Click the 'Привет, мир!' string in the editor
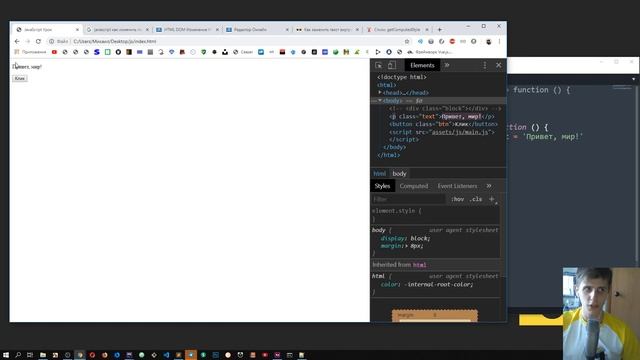This screenshot has height=360, width=640. (553, 136)
